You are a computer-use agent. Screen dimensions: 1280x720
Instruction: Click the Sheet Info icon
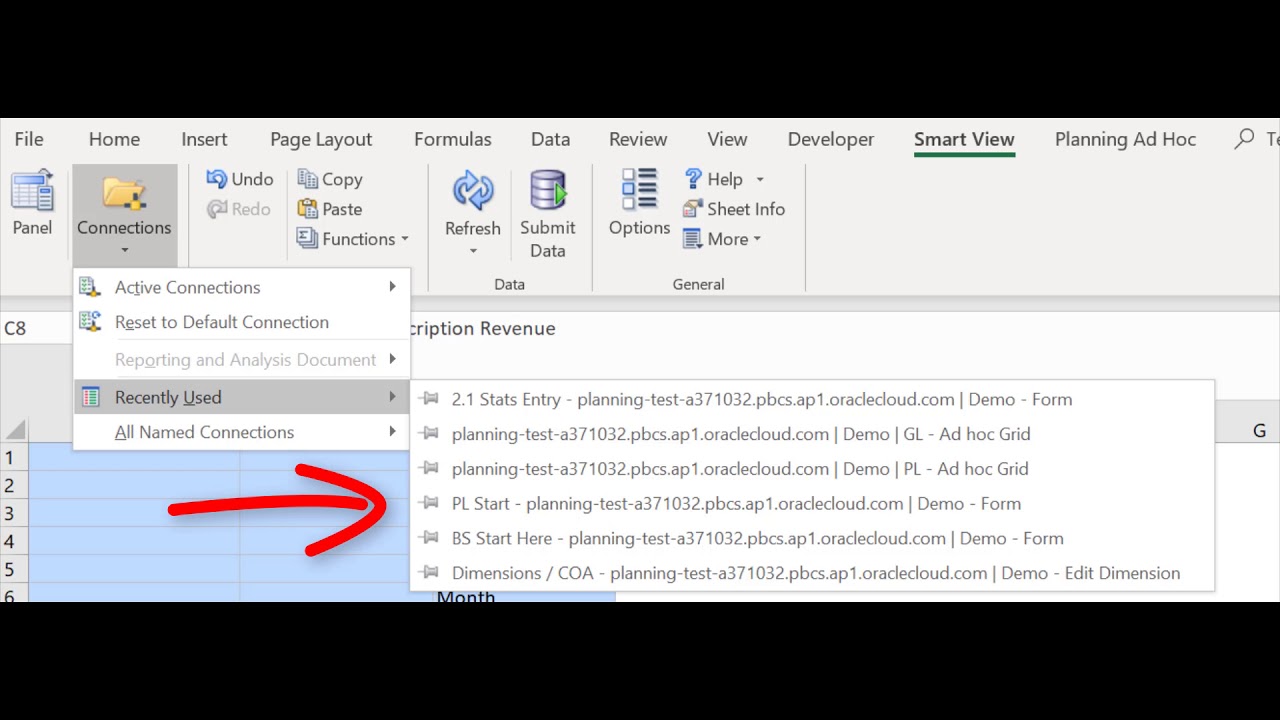click(x=693, y=209)
